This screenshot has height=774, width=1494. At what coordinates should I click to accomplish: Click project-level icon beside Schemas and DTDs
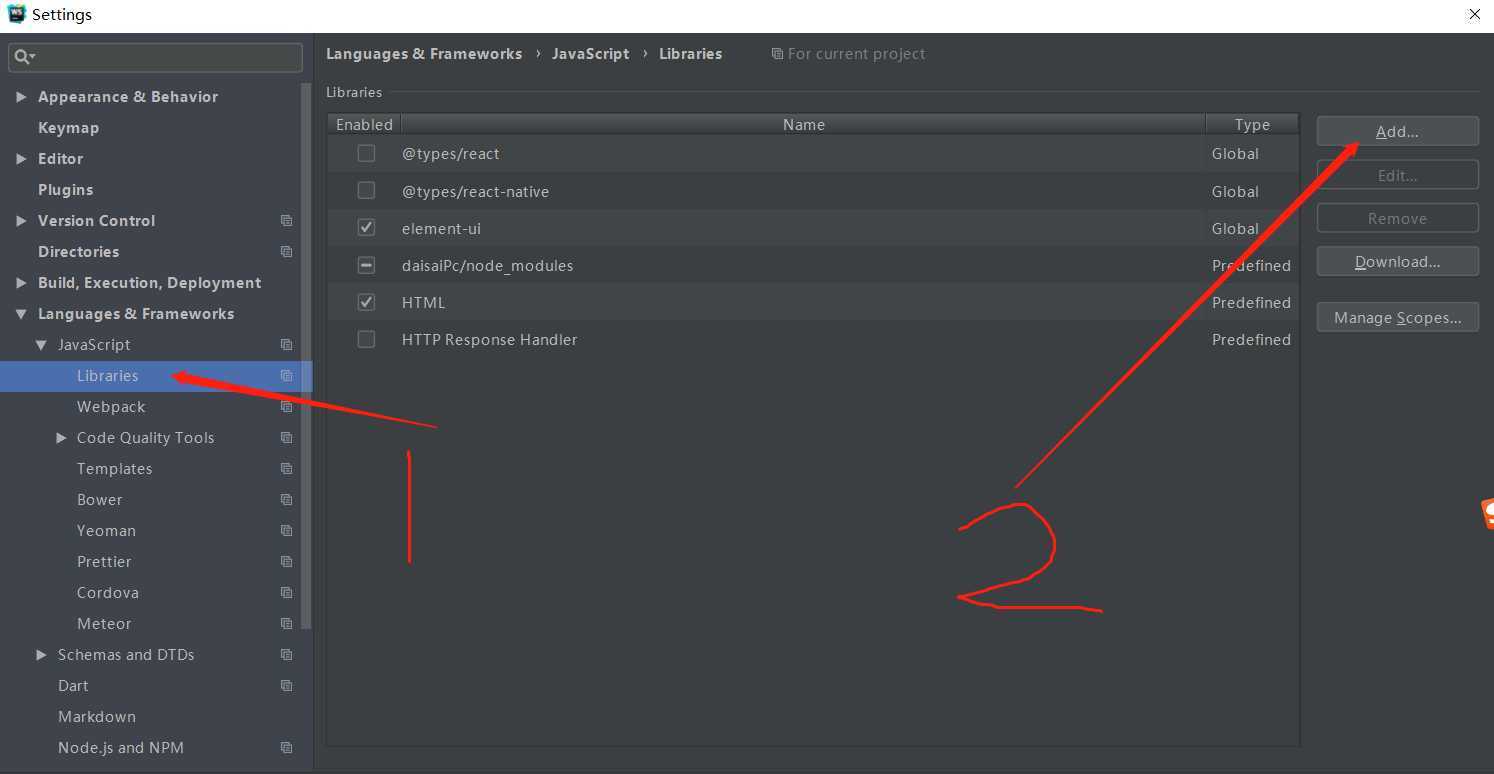[287, 655]
